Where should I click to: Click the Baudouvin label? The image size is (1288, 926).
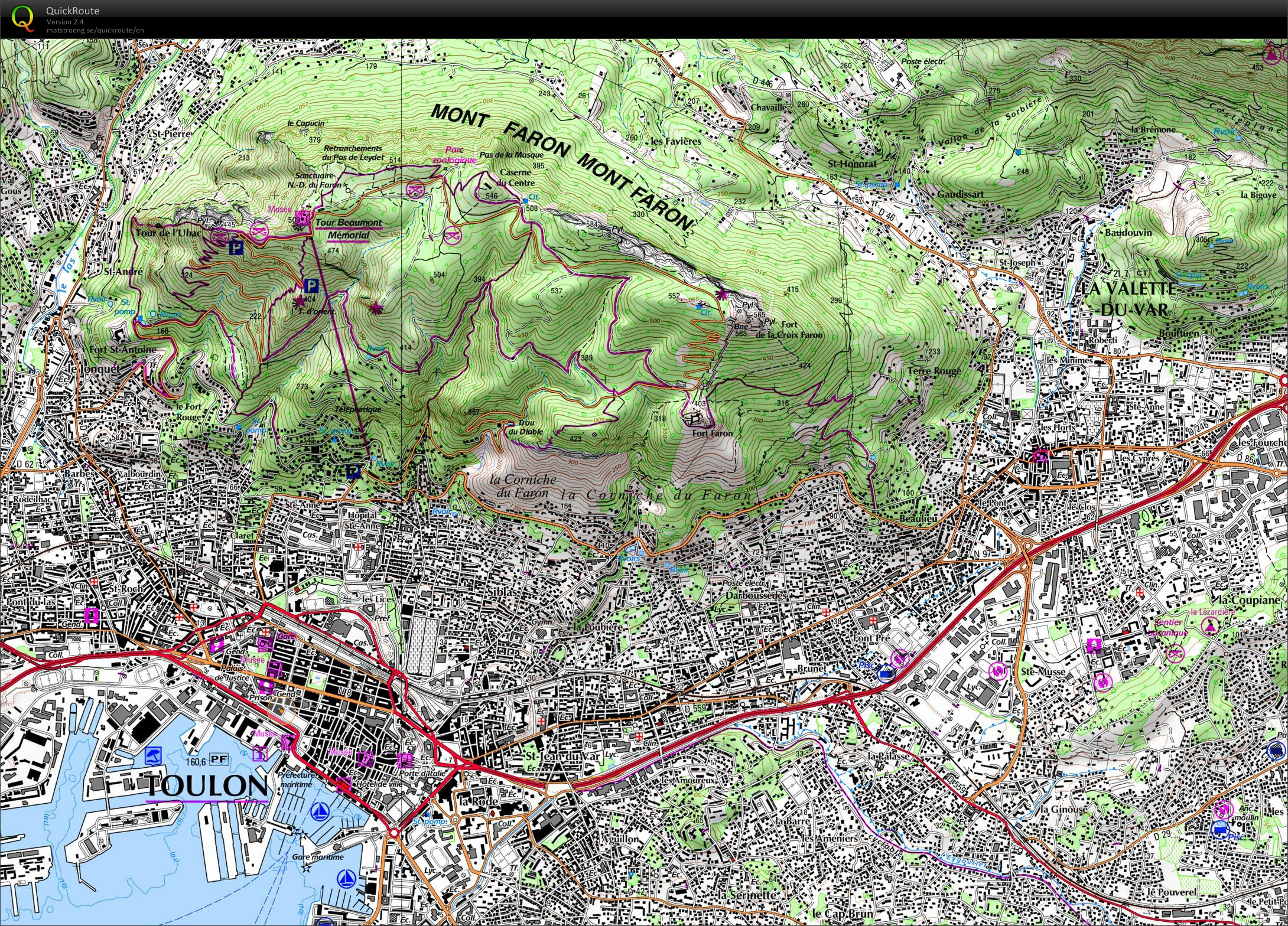coord(1128,233)
